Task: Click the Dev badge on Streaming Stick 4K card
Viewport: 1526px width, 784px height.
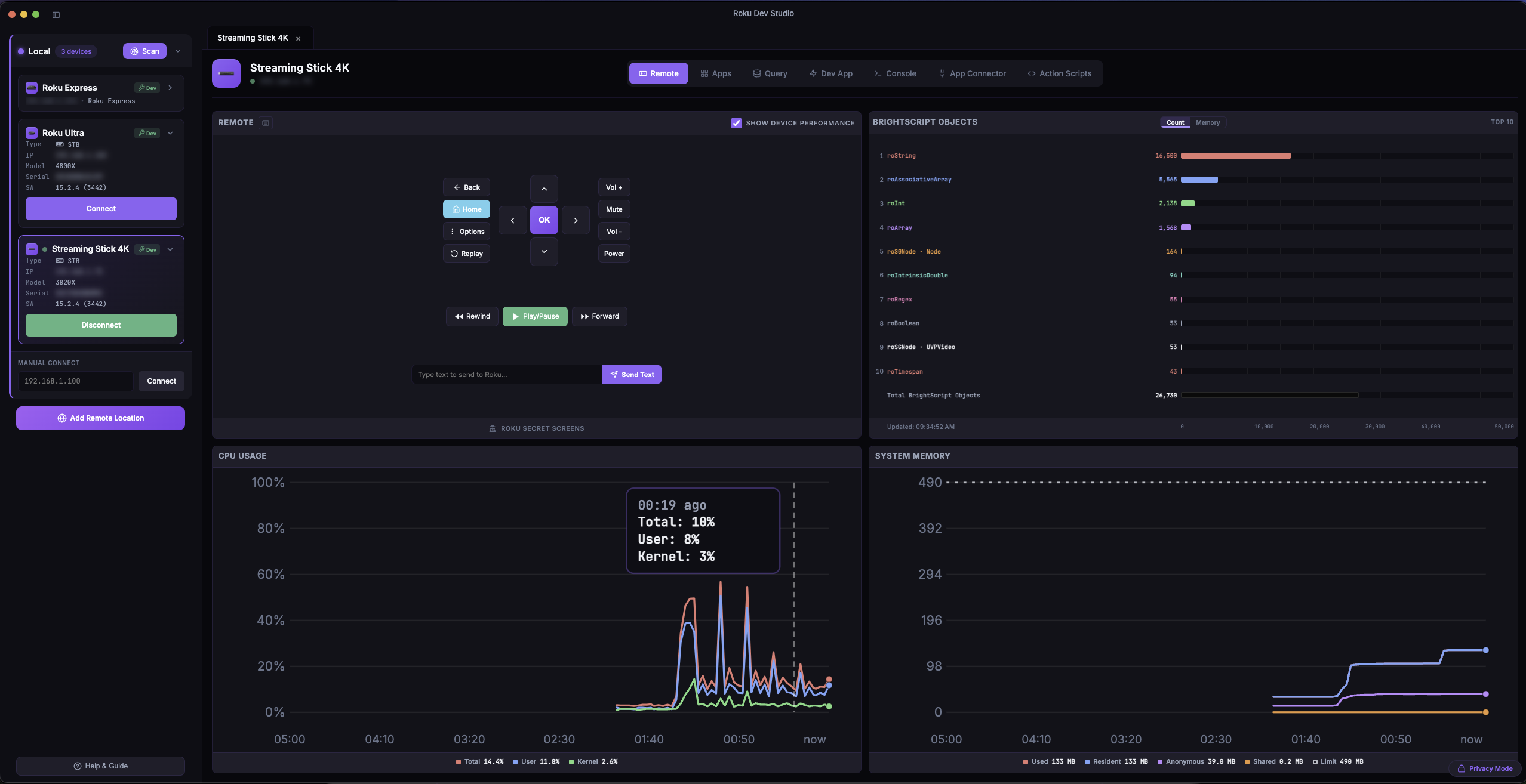Action: coord(147,249)
